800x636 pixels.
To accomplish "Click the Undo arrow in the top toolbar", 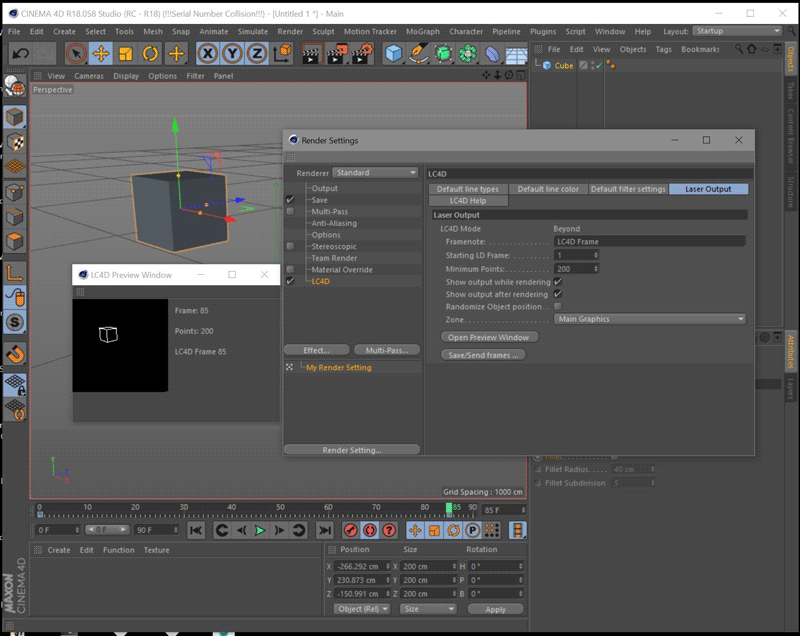I will click(x=20, y=53).
